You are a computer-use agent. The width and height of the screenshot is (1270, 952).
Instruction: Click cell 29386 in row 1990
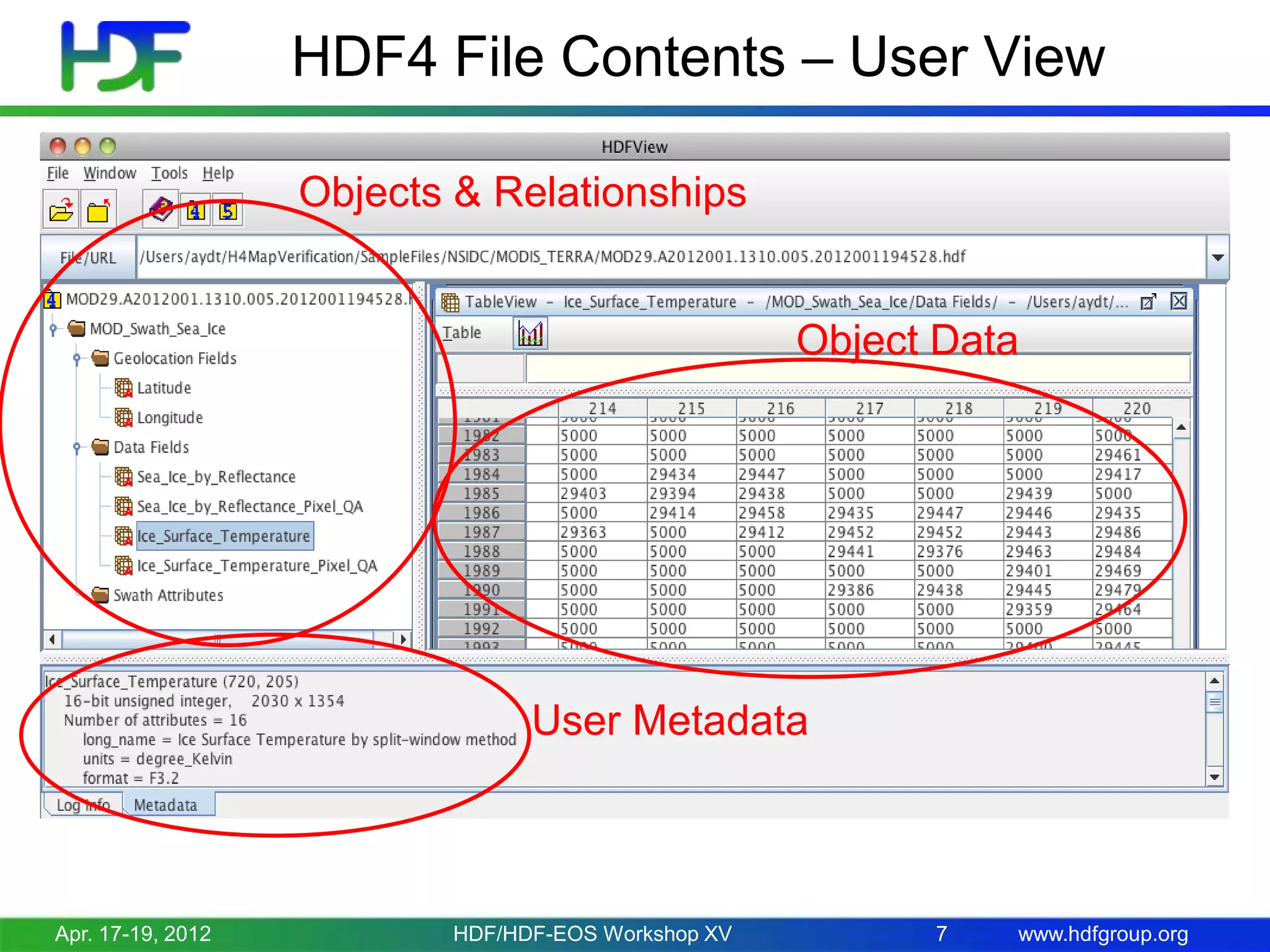(x=869, y=590)
